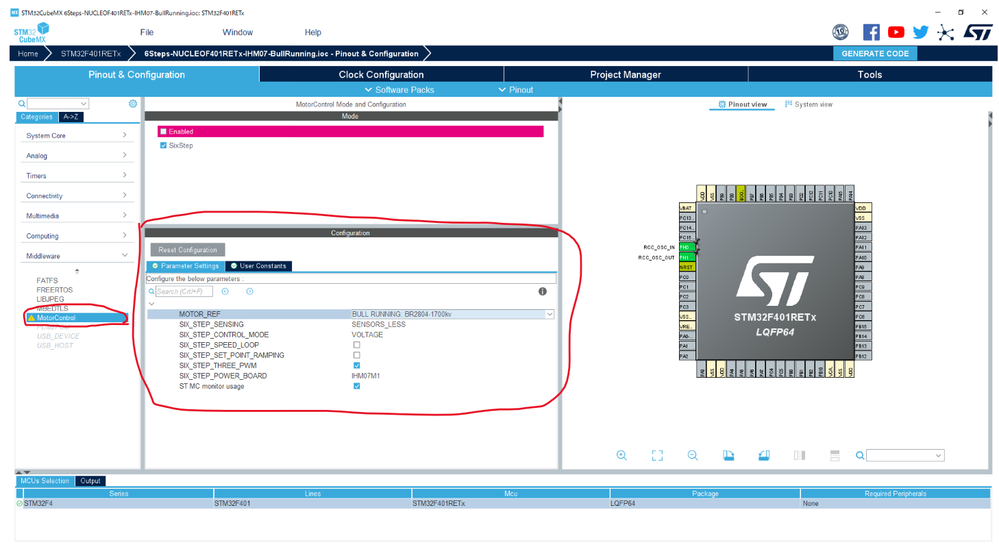This screenshot has width=999, height=552.
Task: Select FATFS middleware
Action: 47,280
